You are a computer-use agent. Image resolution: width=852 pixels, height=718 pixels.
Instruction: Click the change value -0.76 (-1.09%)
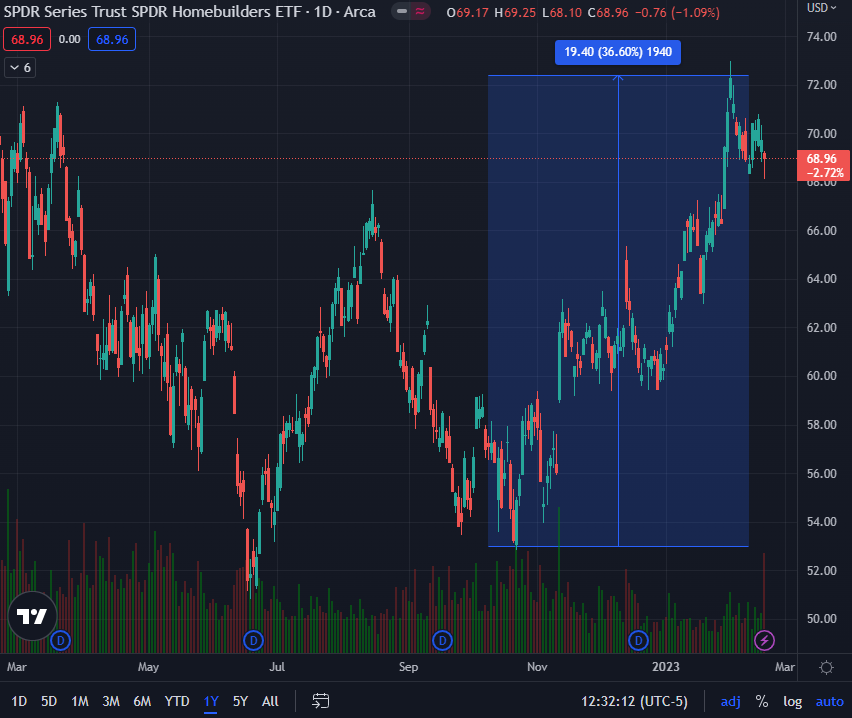coord(677,13)
